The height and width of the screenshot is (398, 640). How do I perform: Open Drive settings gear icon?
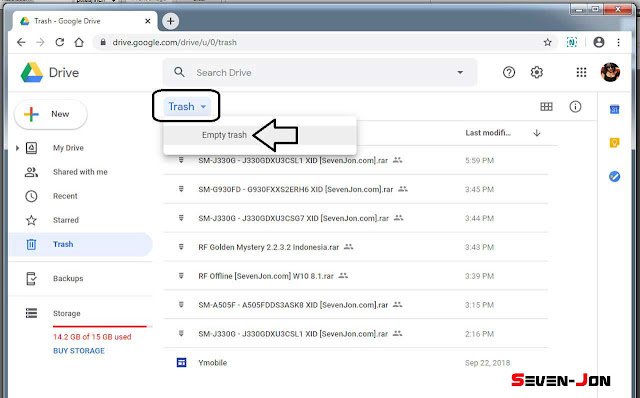[x=537, y=72]
